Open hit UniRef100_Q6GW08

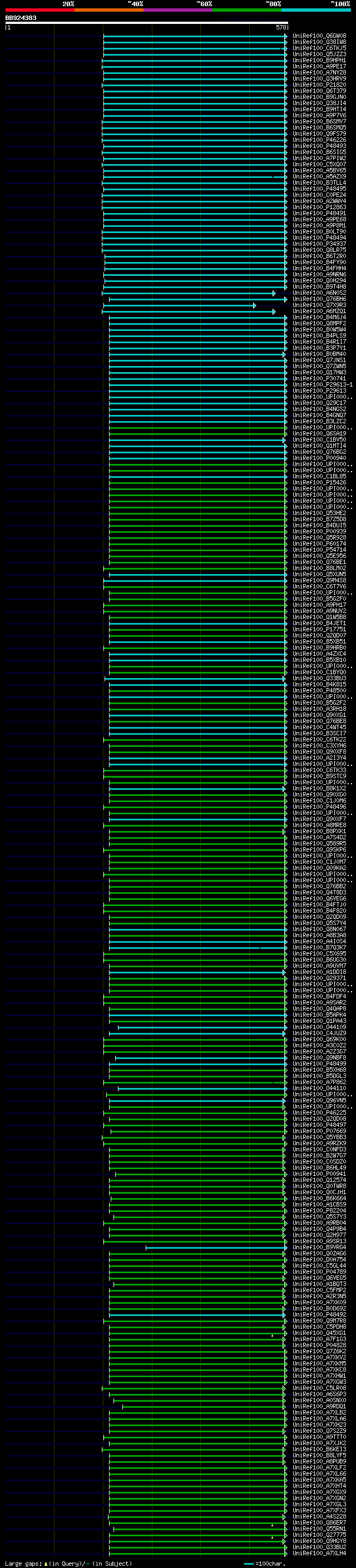tap(319, 36)
